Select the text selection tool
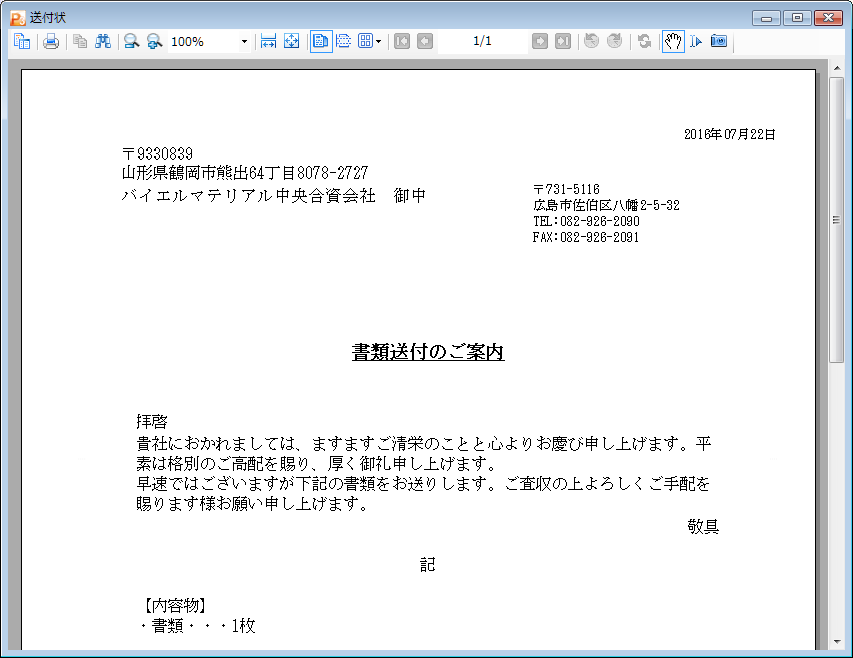853x658 pixels. (696, 41)
